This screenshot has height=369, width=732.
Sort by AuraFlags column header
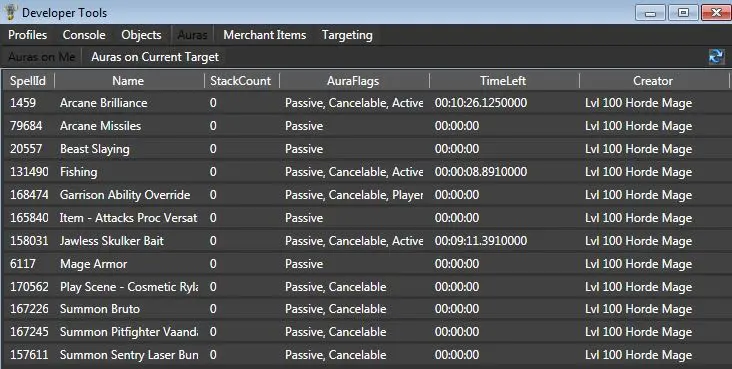point(353,81)
